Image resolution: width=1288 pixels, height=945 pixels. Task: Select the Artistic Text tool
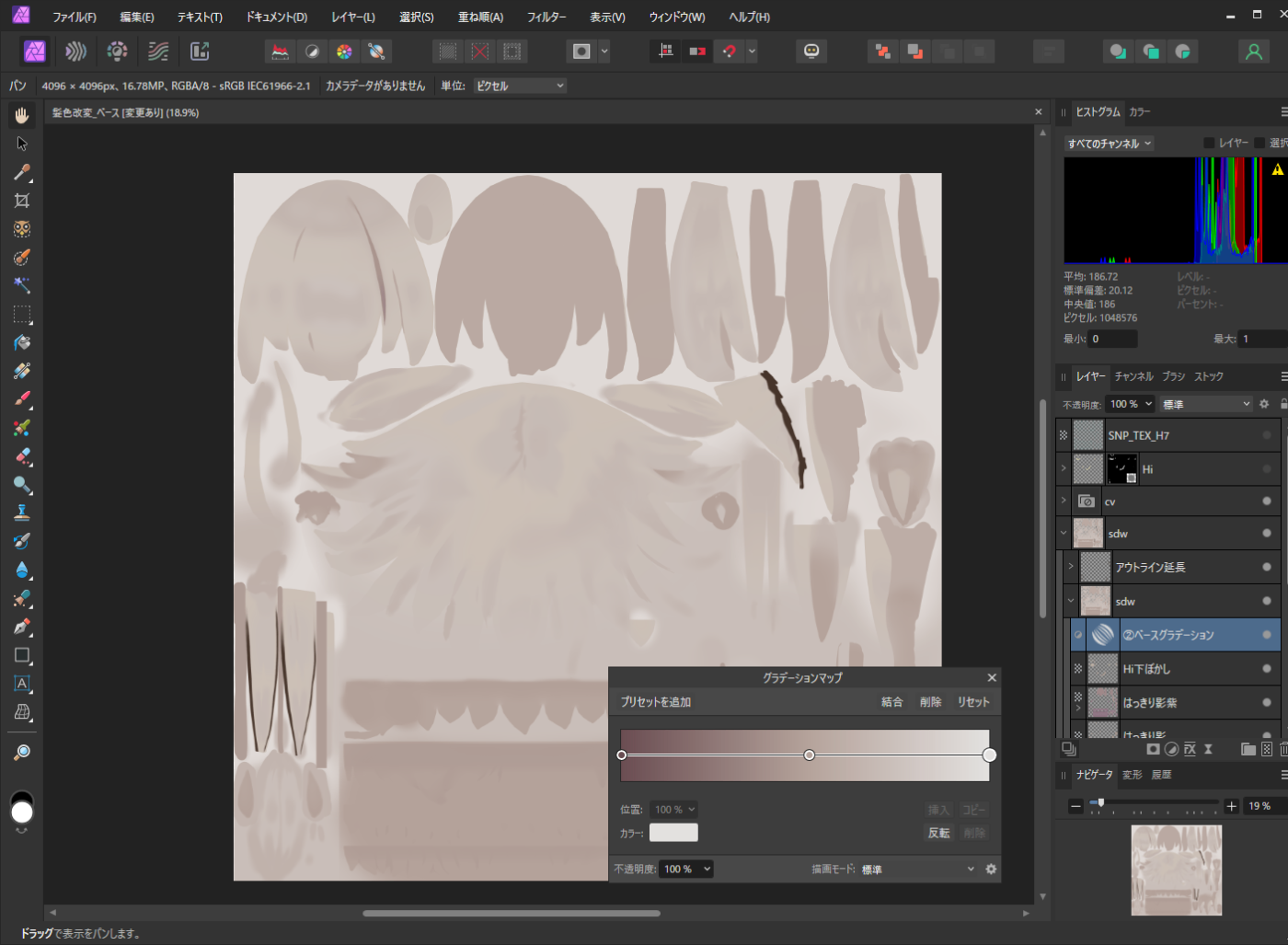coord(22,684)
